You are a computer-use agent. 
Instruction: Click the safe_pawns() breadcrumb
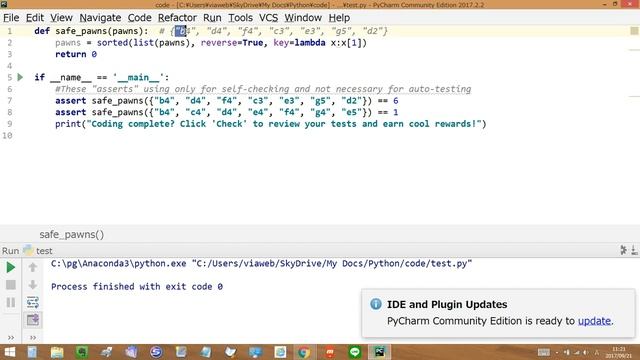click(72, 235)
